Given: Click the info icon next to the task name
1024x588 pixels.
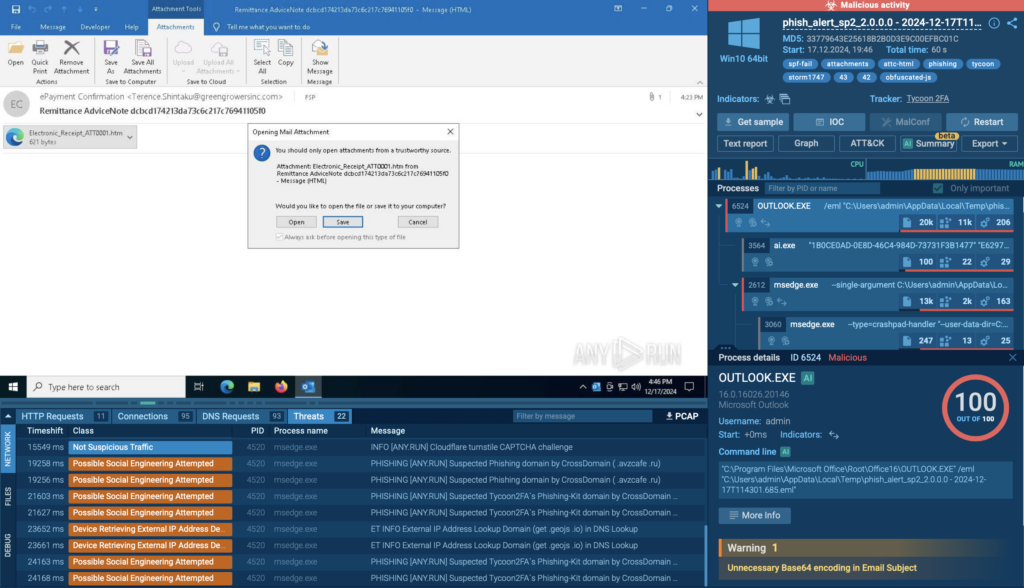Looking at the screenshot, I should pos(994,23).
